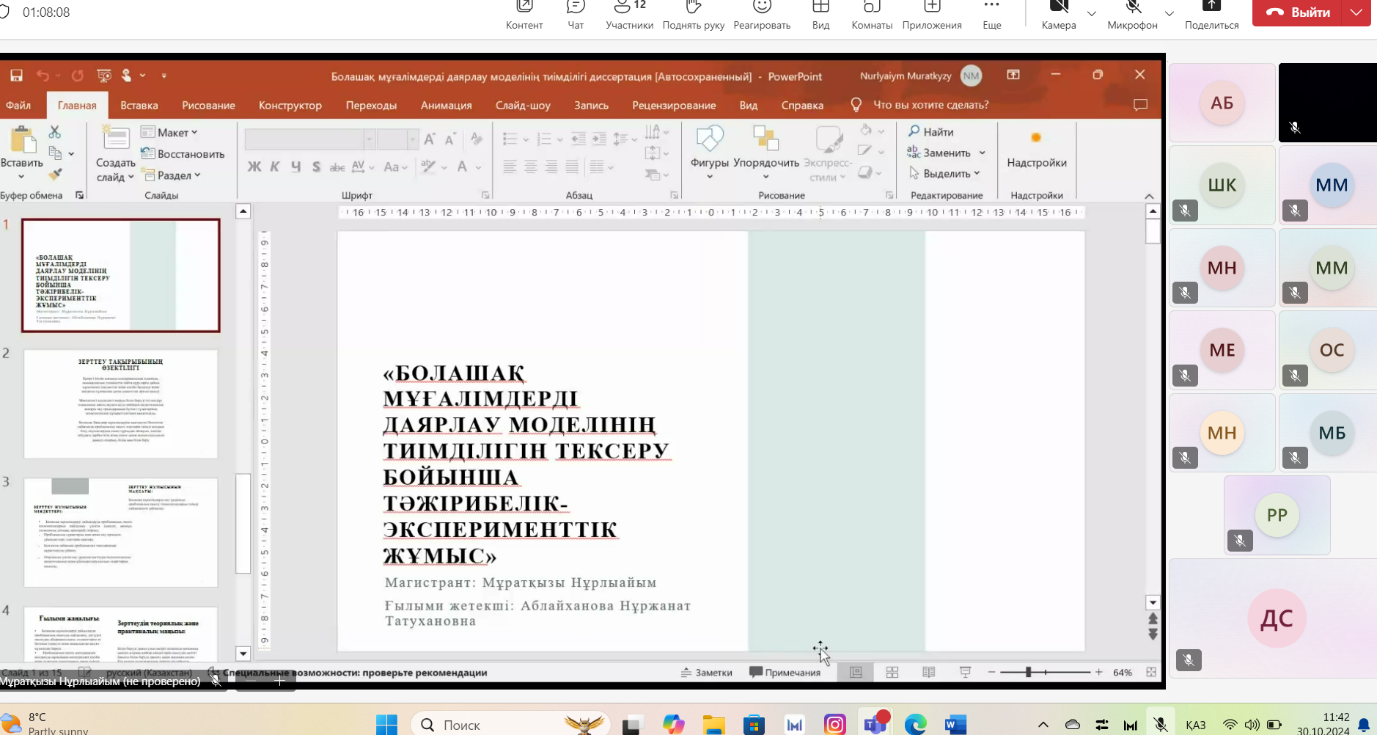Open camera options dropdown arrow

1091,14
